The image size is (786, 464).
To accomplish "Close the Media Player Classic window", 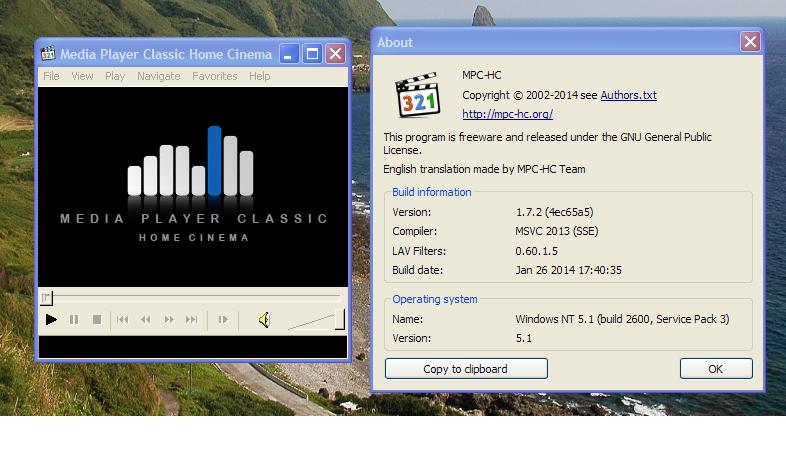I will (x=336, y=54).
